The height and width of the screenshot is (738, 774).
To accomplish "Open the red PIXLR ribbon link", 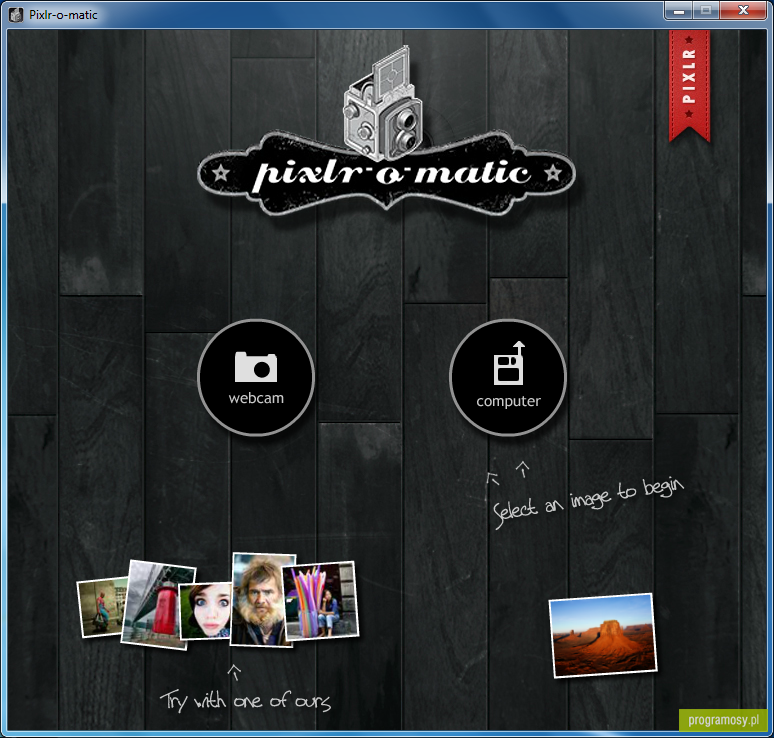I will click(x=689, y=85).
